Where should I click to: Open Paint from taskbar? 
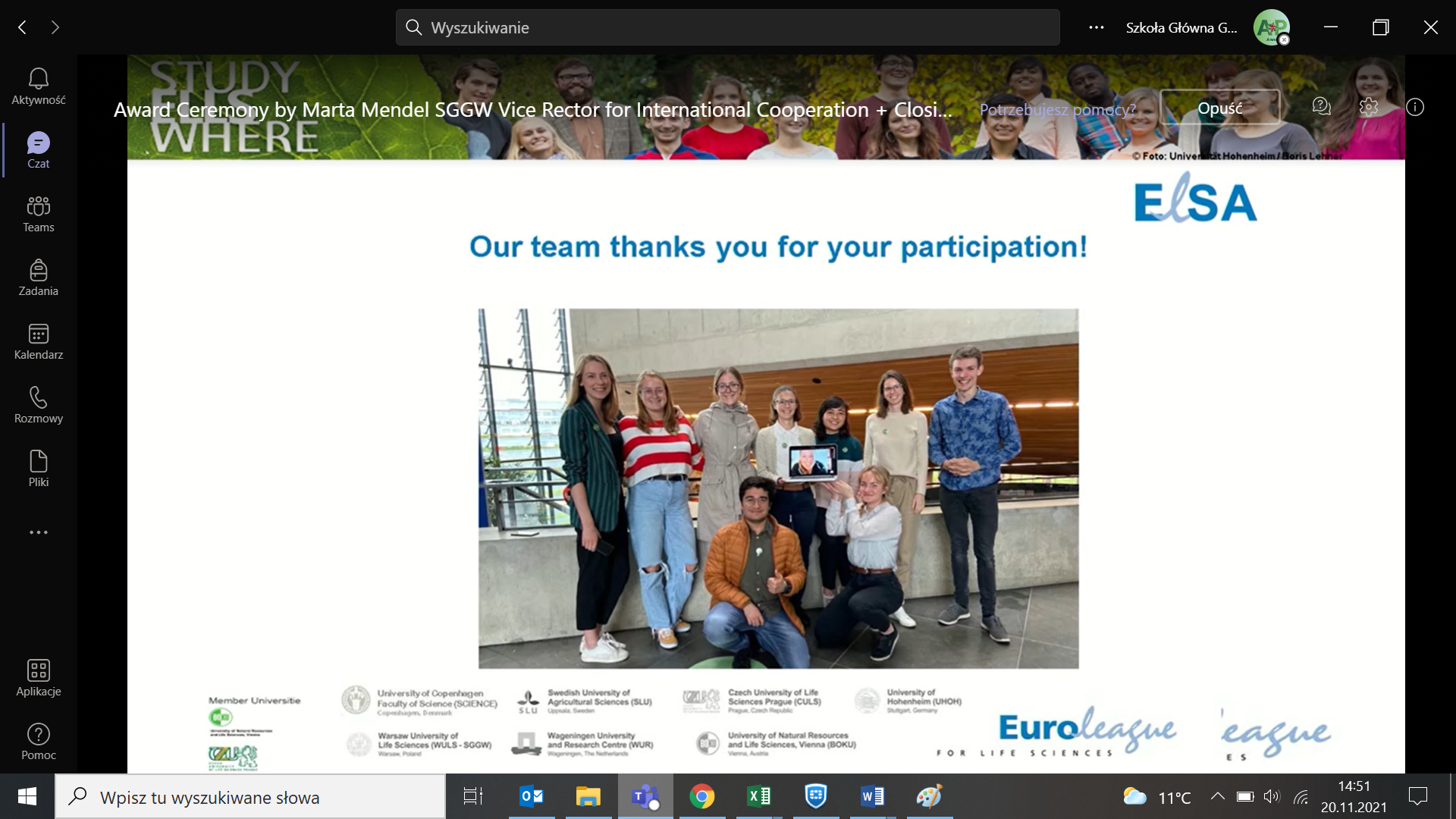tap(929, 796)
